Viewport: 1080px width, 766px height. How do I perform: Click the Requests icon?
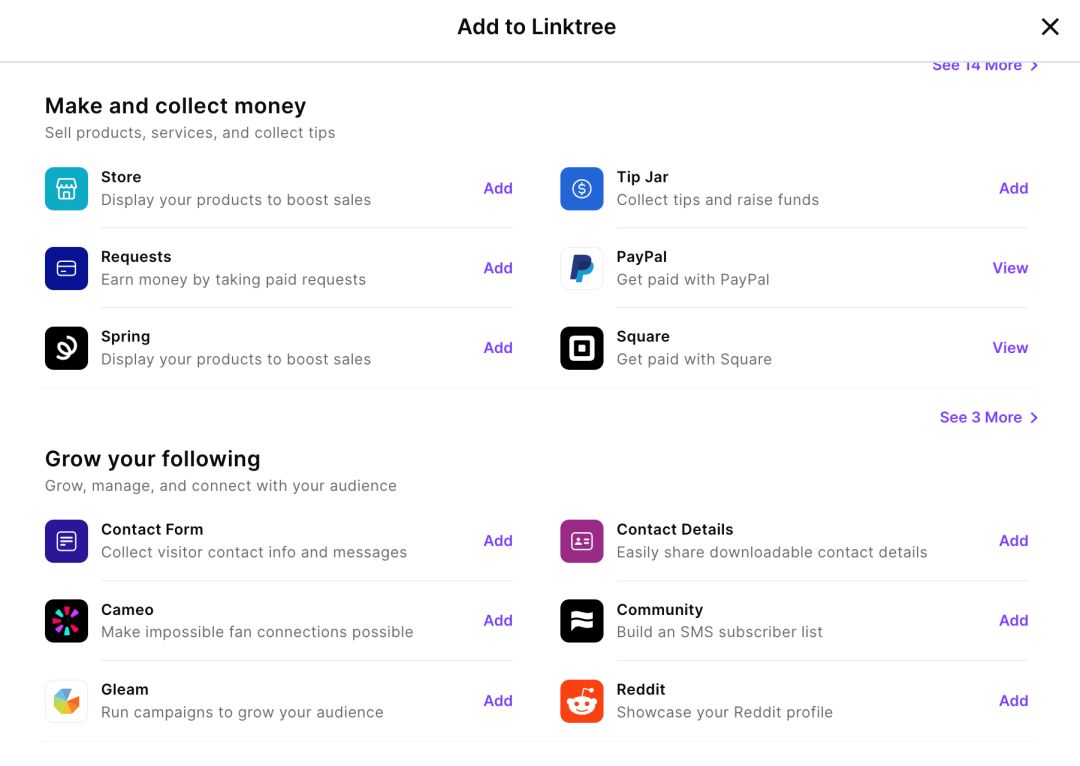click(66, 268)
